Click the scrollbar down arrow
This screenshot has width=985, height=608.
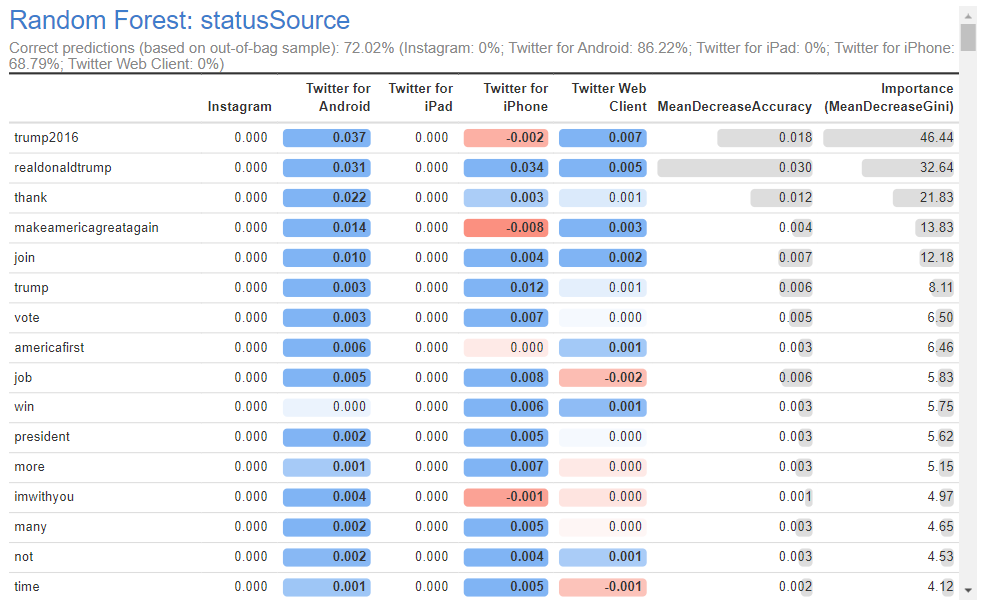click(967, 591)
